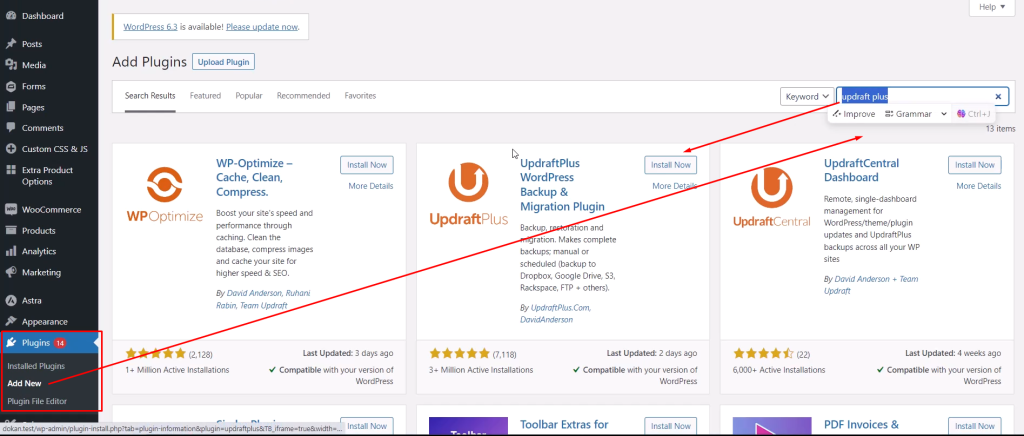This screenshot has width=1024, height=436.
Task: Click the Plugins update count badge 14
Action: pyautogui.click(x=59, y=343)
